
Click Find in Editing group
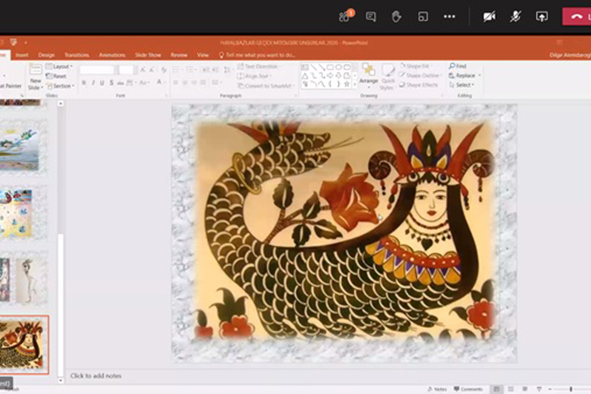(x=458, y=66)
